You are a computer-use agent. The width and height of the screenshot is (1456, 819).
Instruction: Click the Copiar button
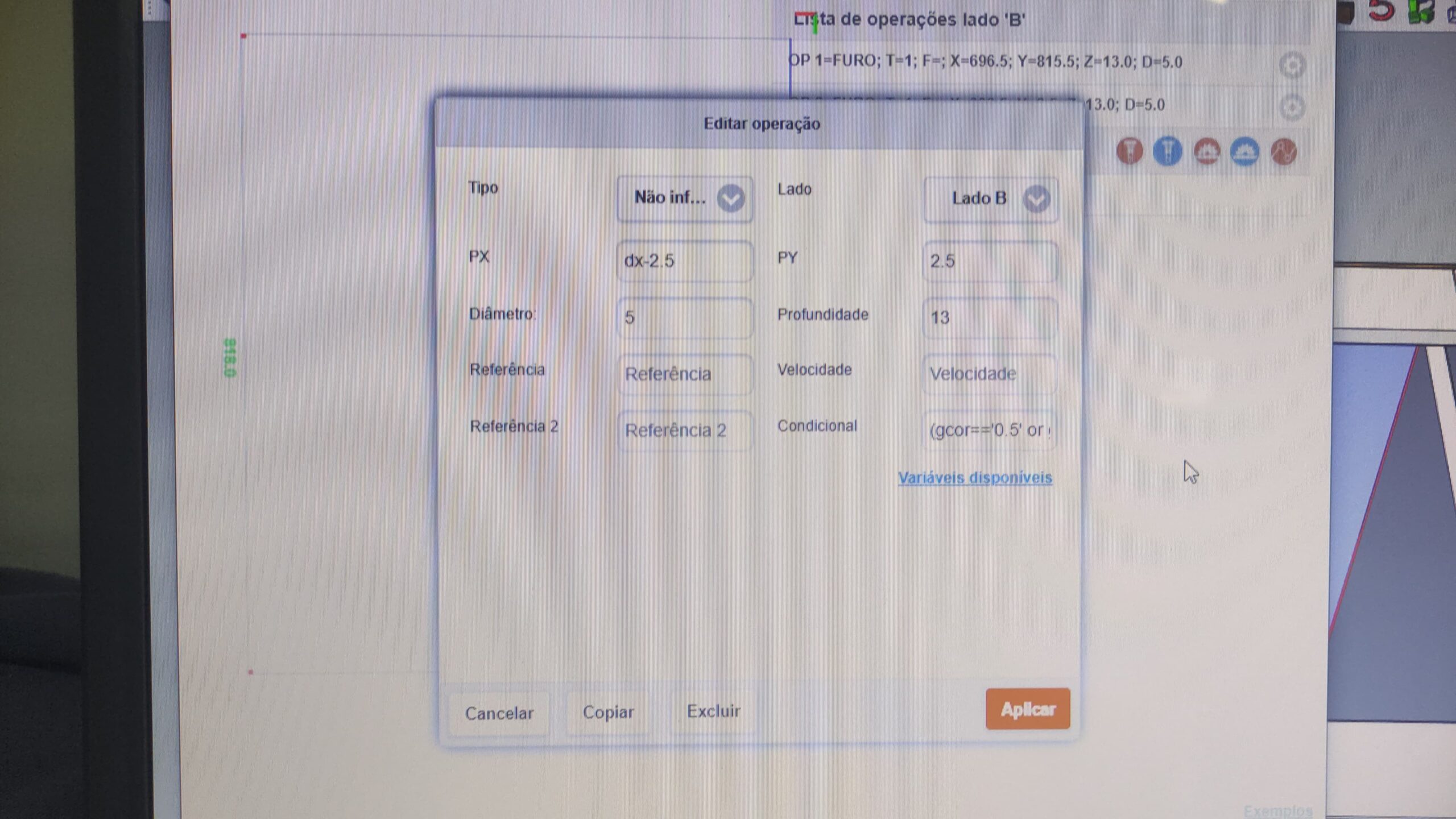coord(608,712)
